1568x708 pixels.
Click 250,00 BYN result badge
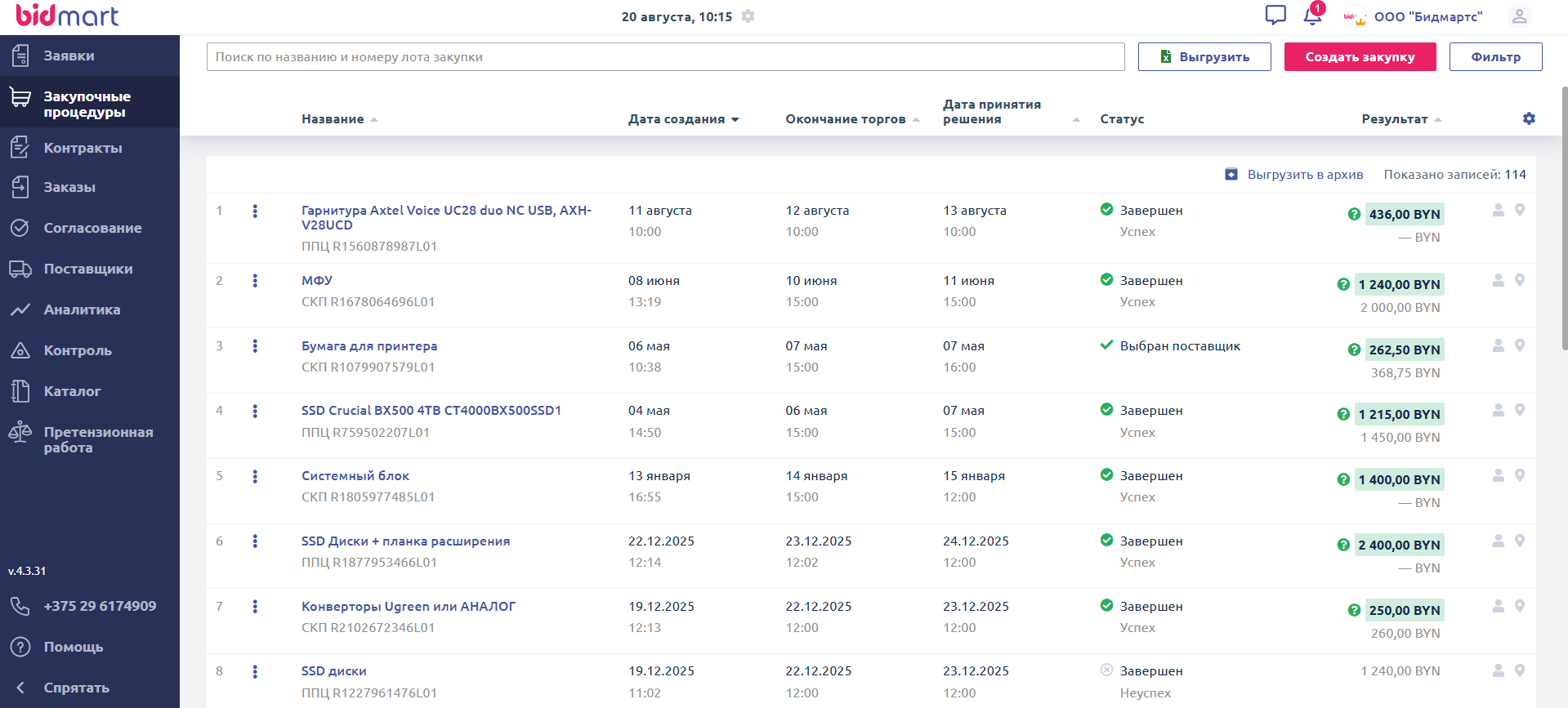(x=1405, y=610)
